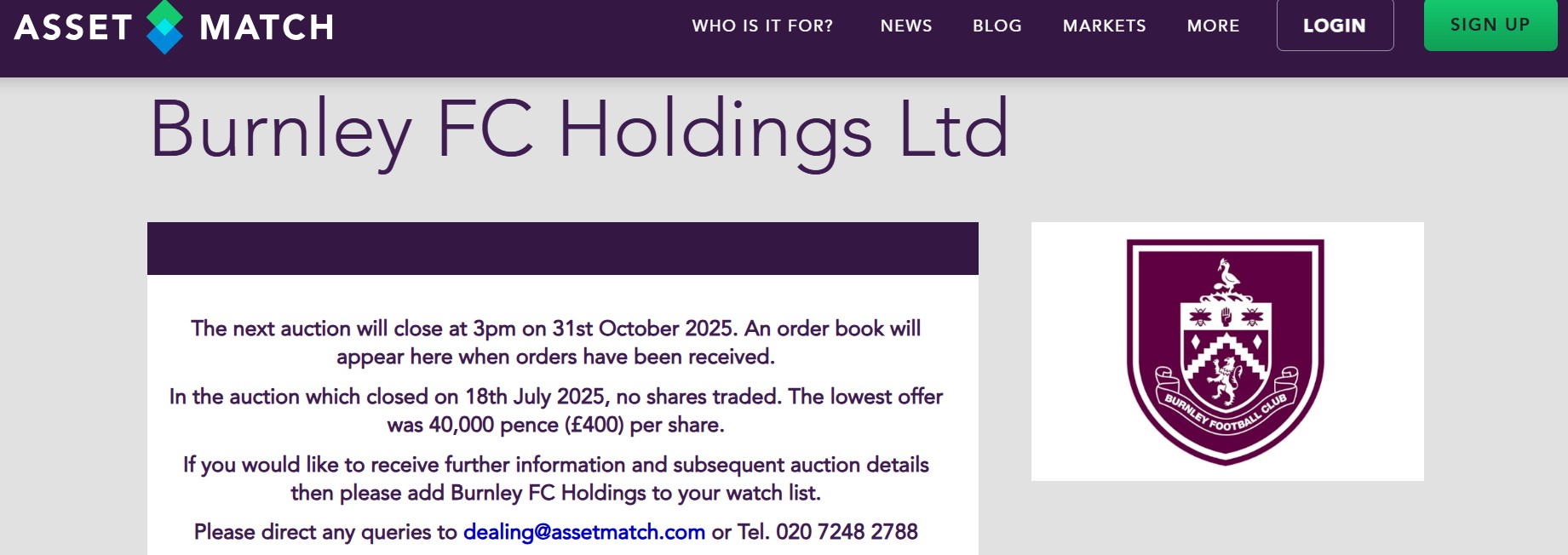Click the telephone number 020 7248 2788

tap(847, 532)
